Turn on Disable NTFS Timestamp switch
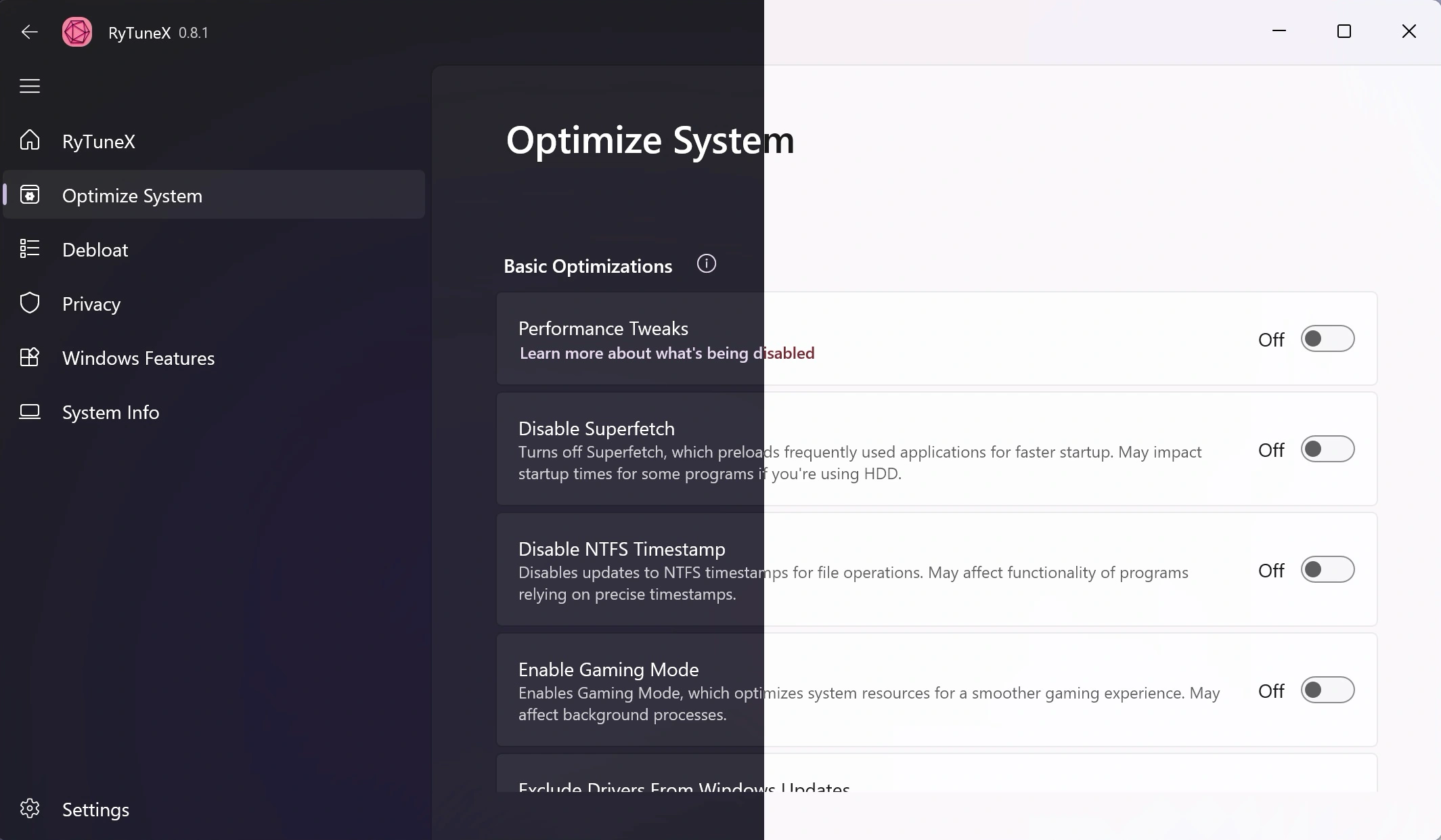1441x840 pixels. pos(1327,570)
